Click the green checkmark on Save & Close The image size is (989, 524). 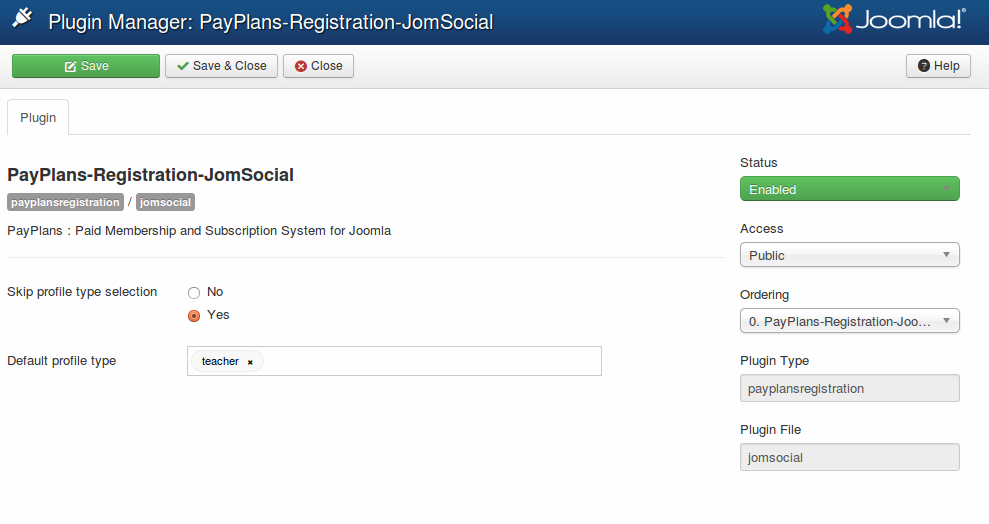183,66
